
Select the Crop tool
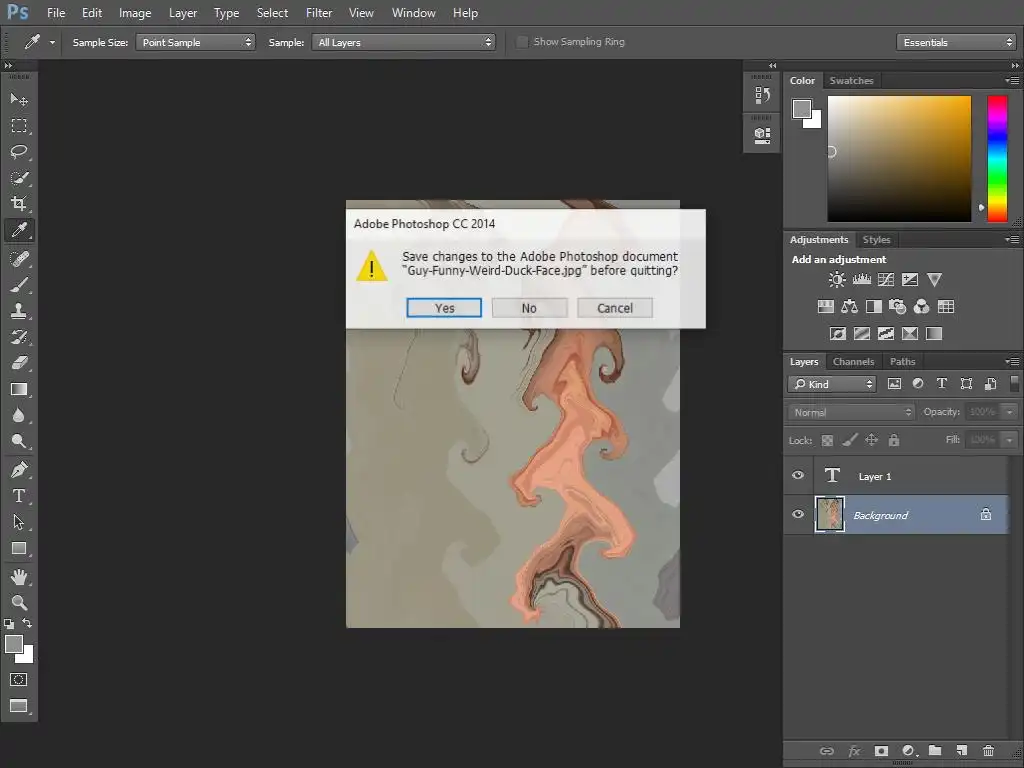pos(19,204)
